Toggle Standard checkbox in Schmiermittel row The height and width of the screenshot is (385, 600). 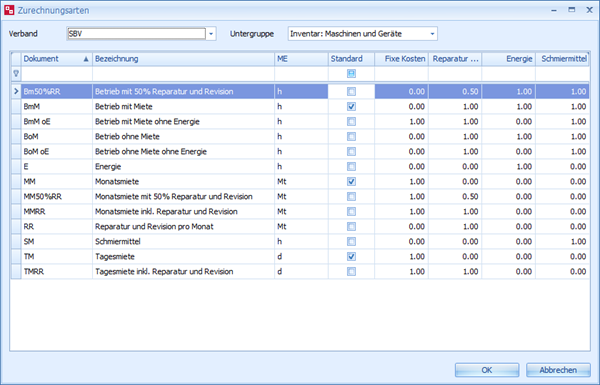click(351, 241)
